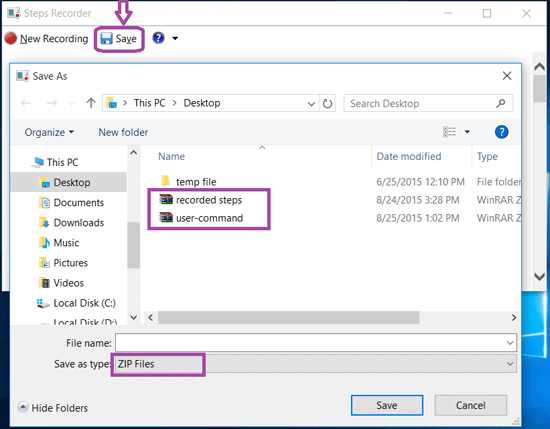Expand the help dropdown arrow in toolbar
Screen dimensions: 550x429
point(175,38)
